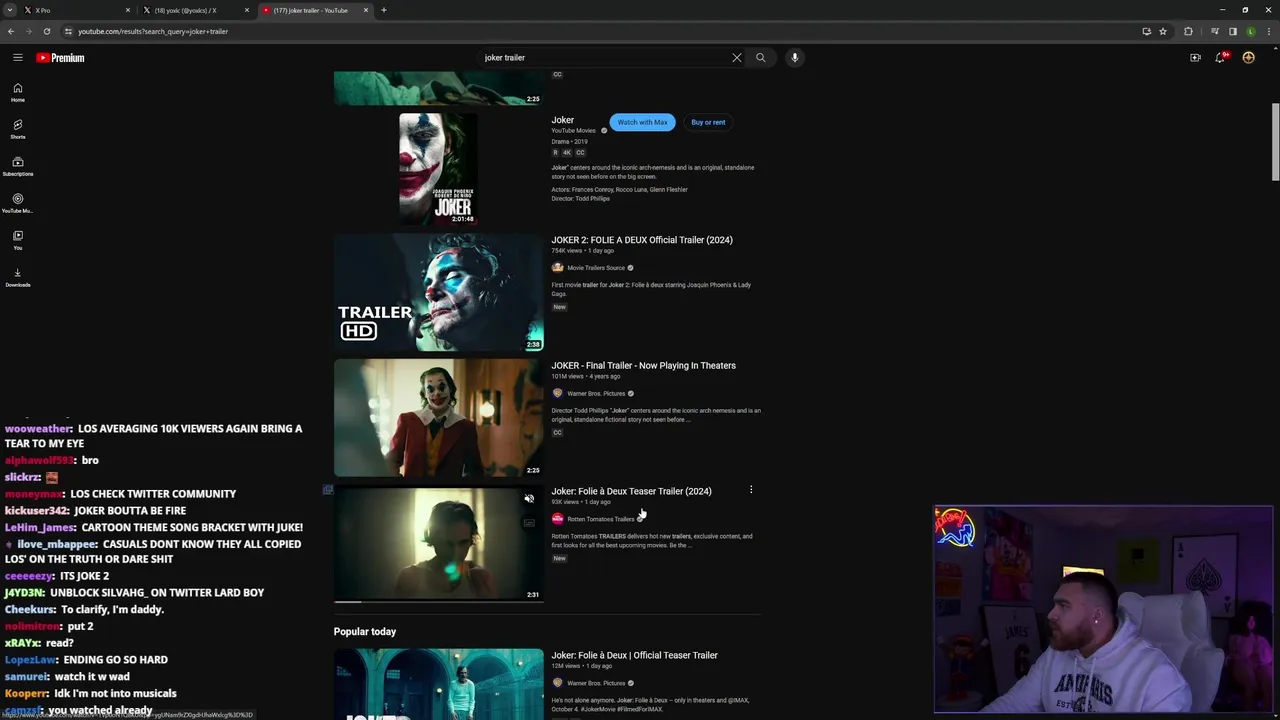
Task: Click the 101M views text
Action: pos(567,376)
